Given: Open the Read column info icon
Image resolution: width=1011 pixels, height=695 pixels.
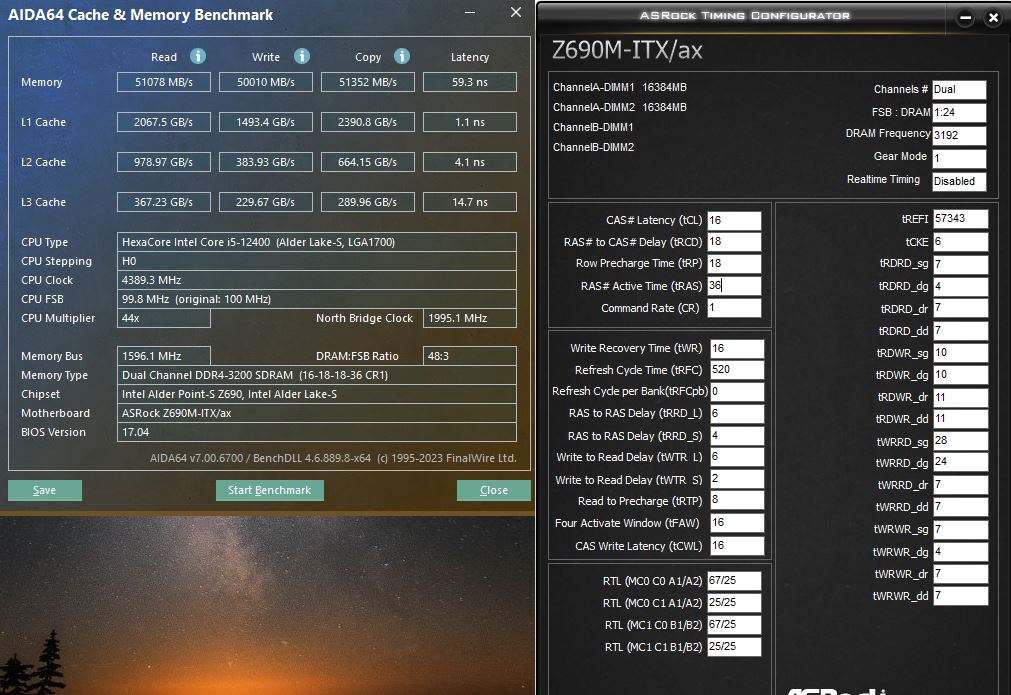Looking at the screenshot, I should coord(198,56).
